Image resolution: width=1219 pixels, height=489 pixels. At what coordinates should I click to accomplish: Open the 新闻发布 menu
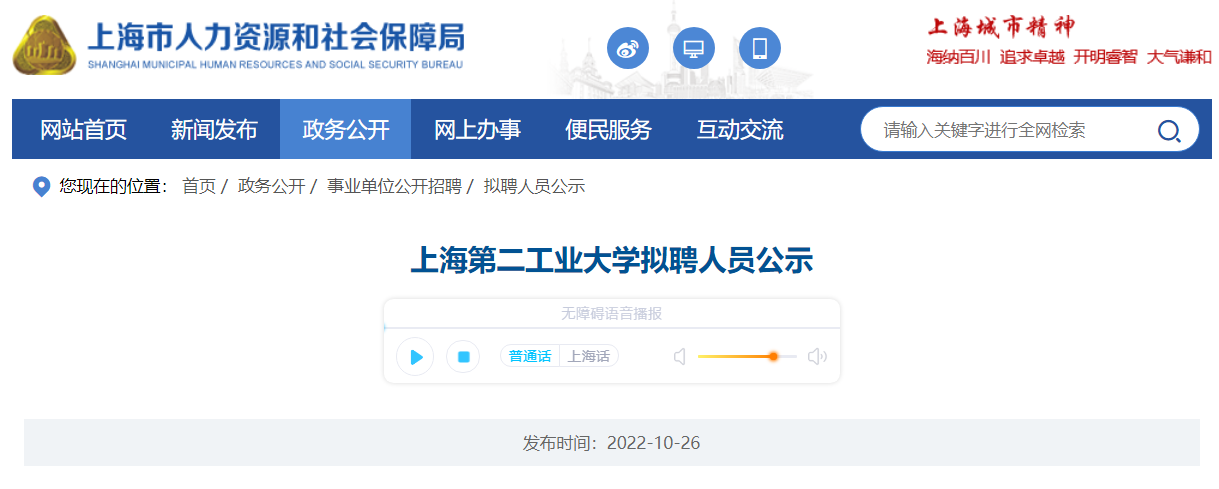point(214,129)
